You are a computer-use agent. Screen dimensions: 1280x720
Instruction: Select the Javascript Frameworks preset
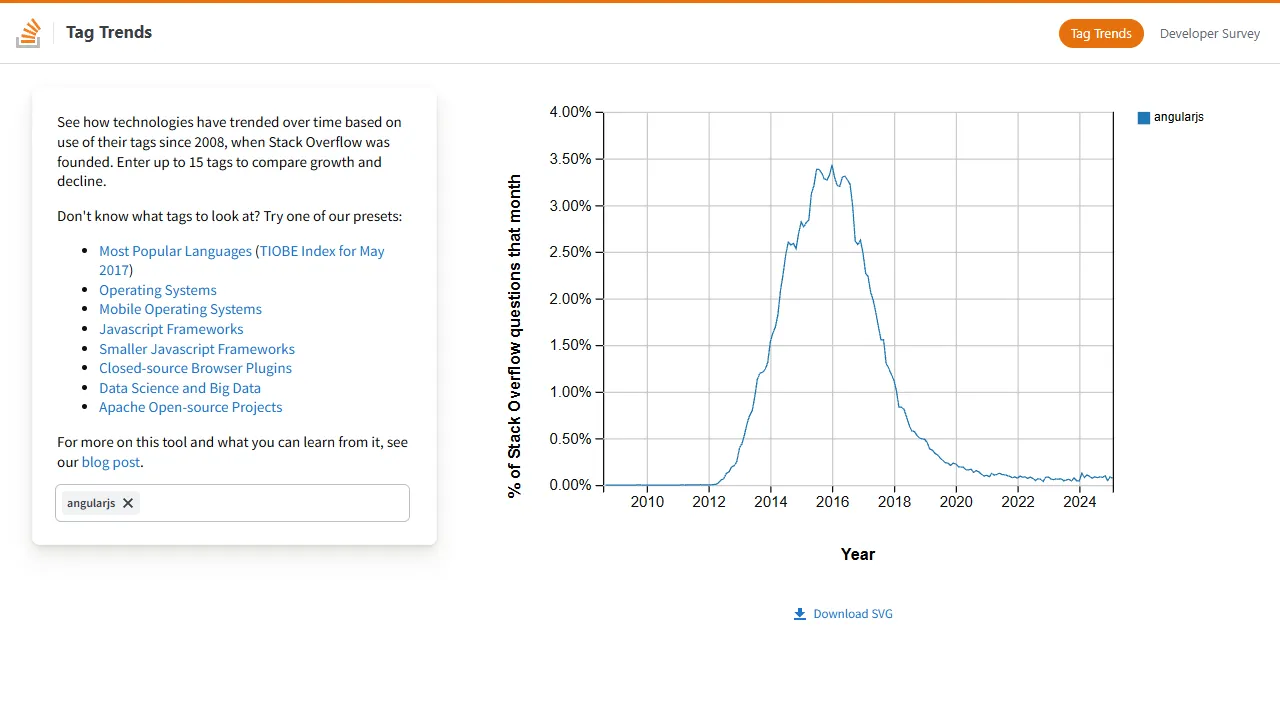(171, 329)
